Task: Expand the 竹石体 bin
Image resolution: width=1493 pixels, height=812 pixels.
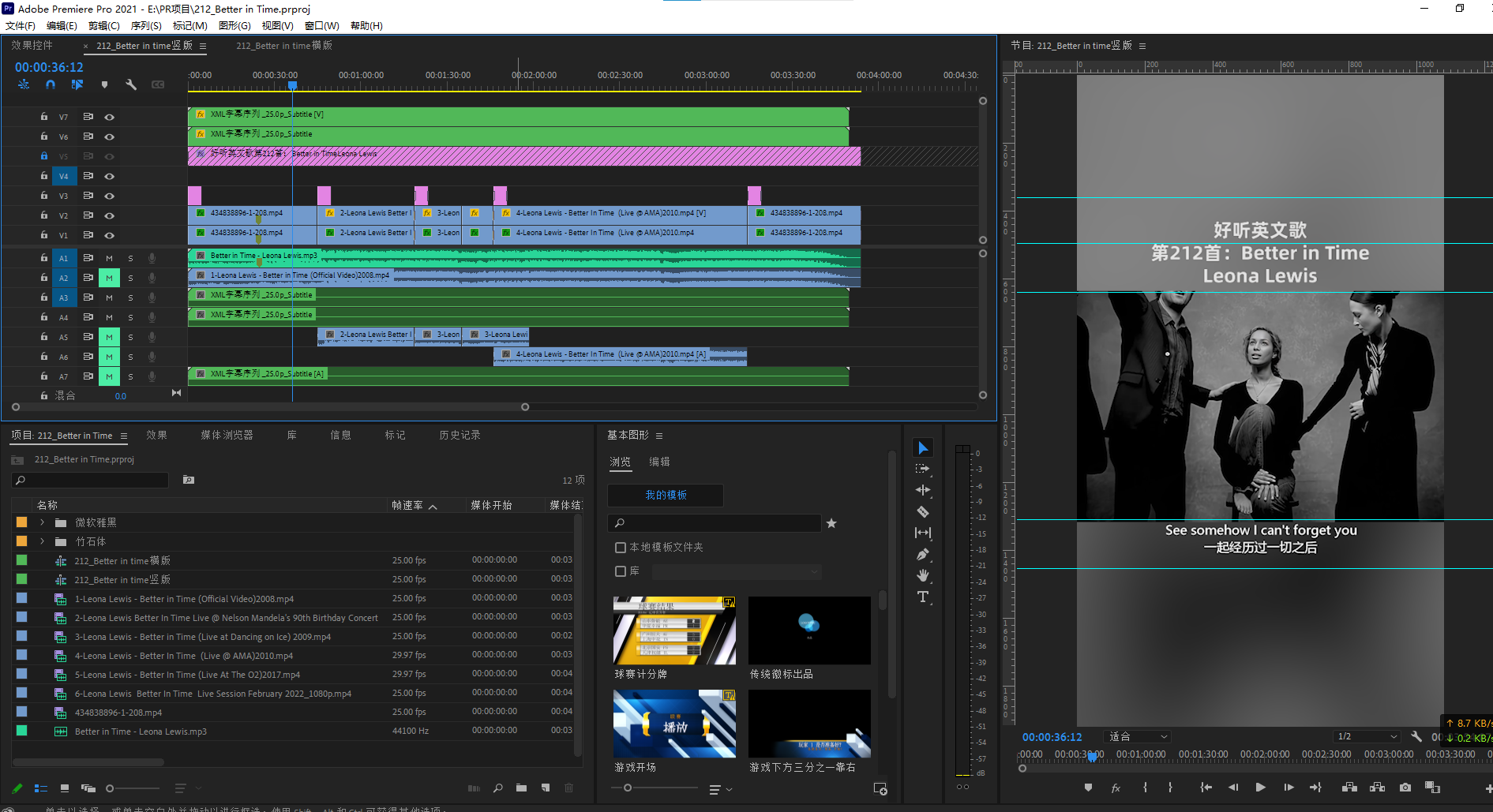Action: coord(43,541)
